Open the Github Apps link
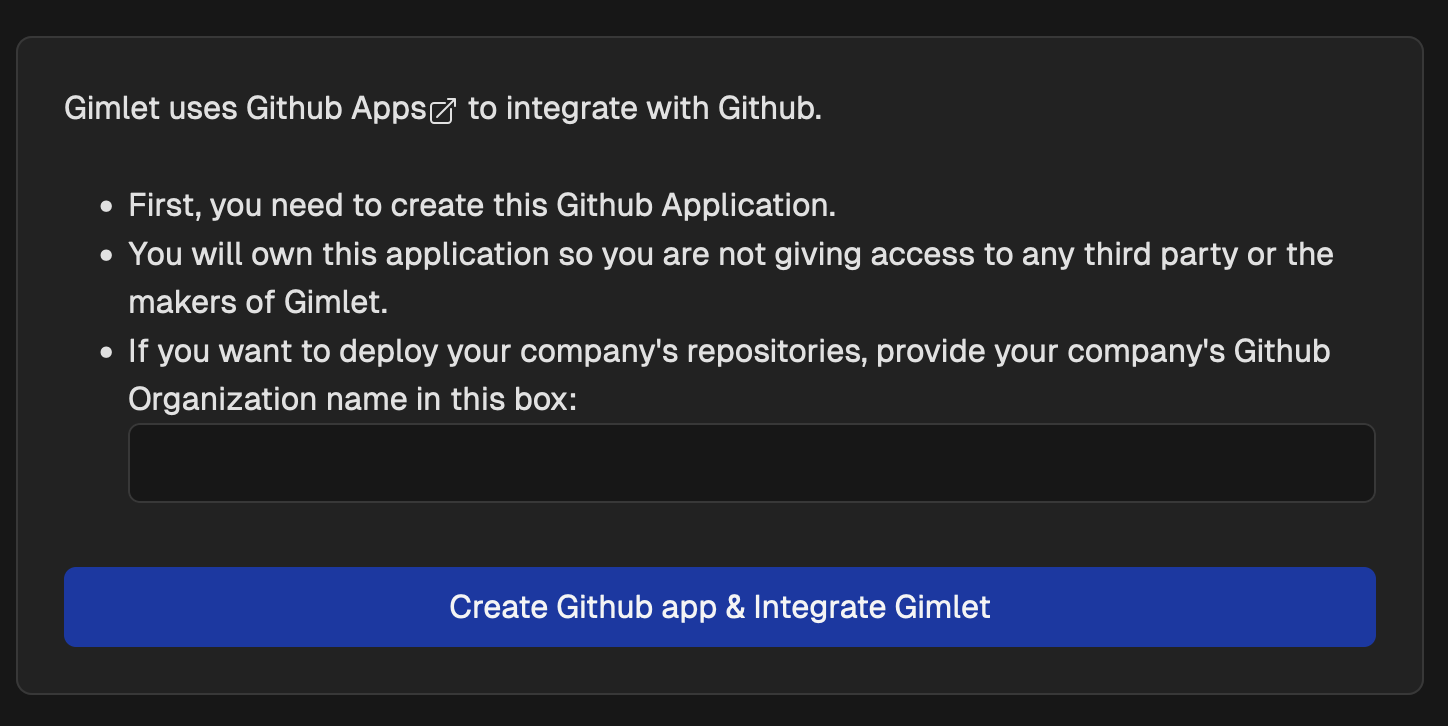1448x726 pixels. pos(351,109)
